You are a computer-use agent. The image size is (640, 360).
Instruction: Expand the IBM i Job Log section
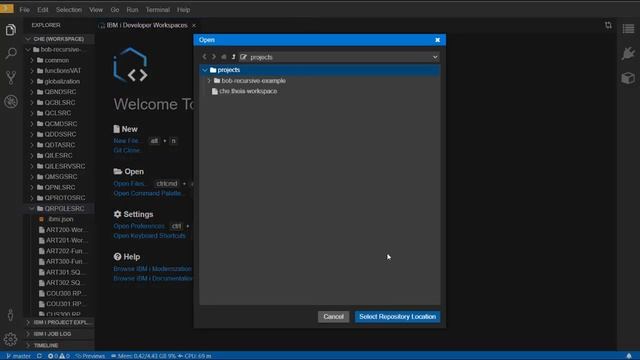60,334
